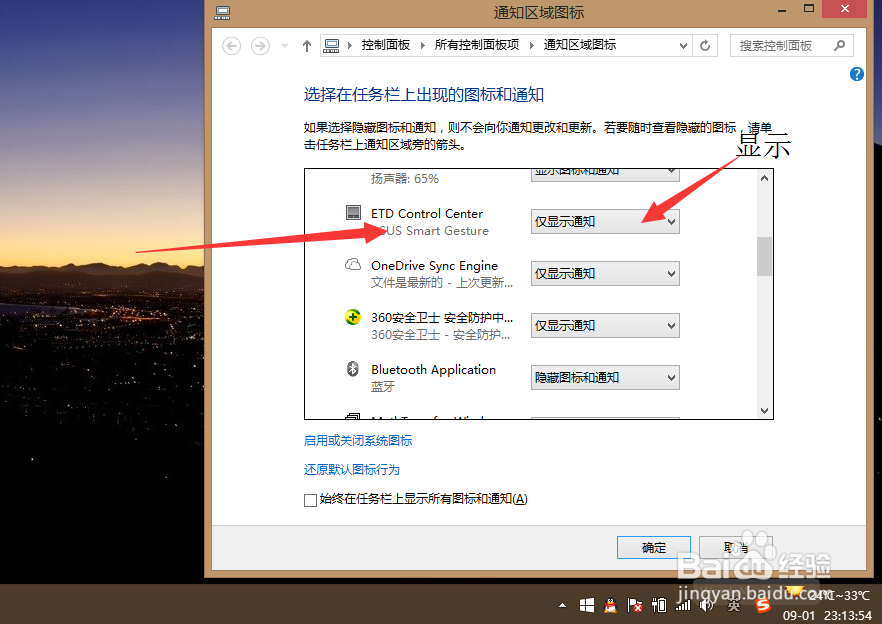Click the Windows logo tray icon
This screenshot has width=882, height=624.
coord(587,605)
